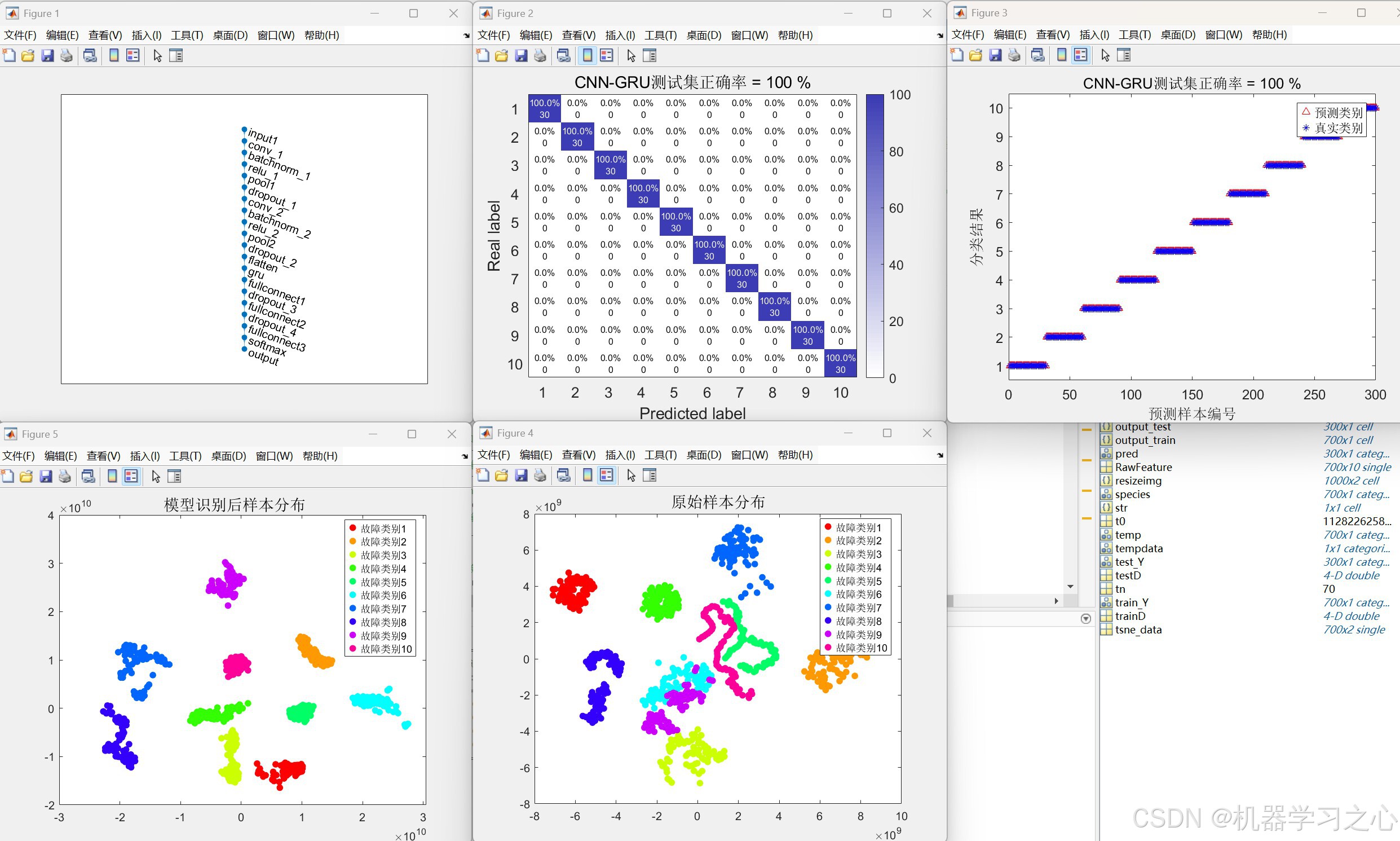Click New Figure icon in Figure 5 toolbar
Screen dimensions: 1400x841
[8, 477]
